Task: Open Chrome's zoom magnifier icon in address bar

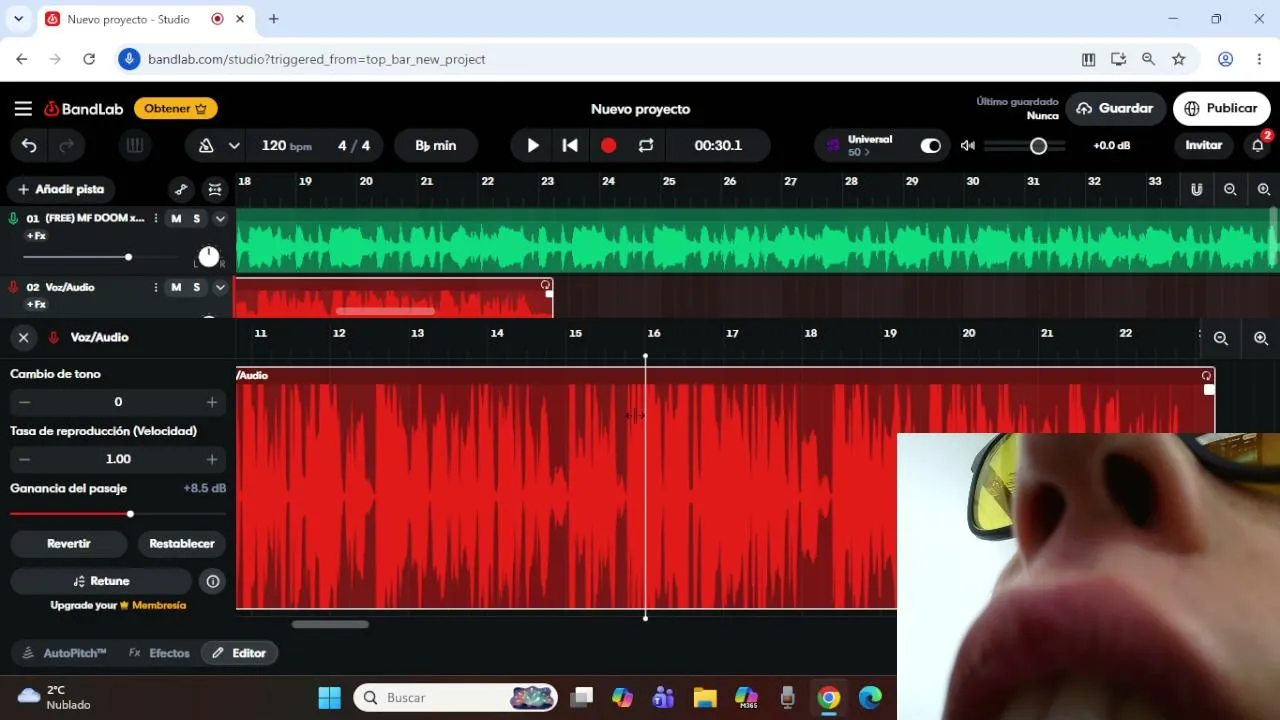Action: click(1148, 59)
